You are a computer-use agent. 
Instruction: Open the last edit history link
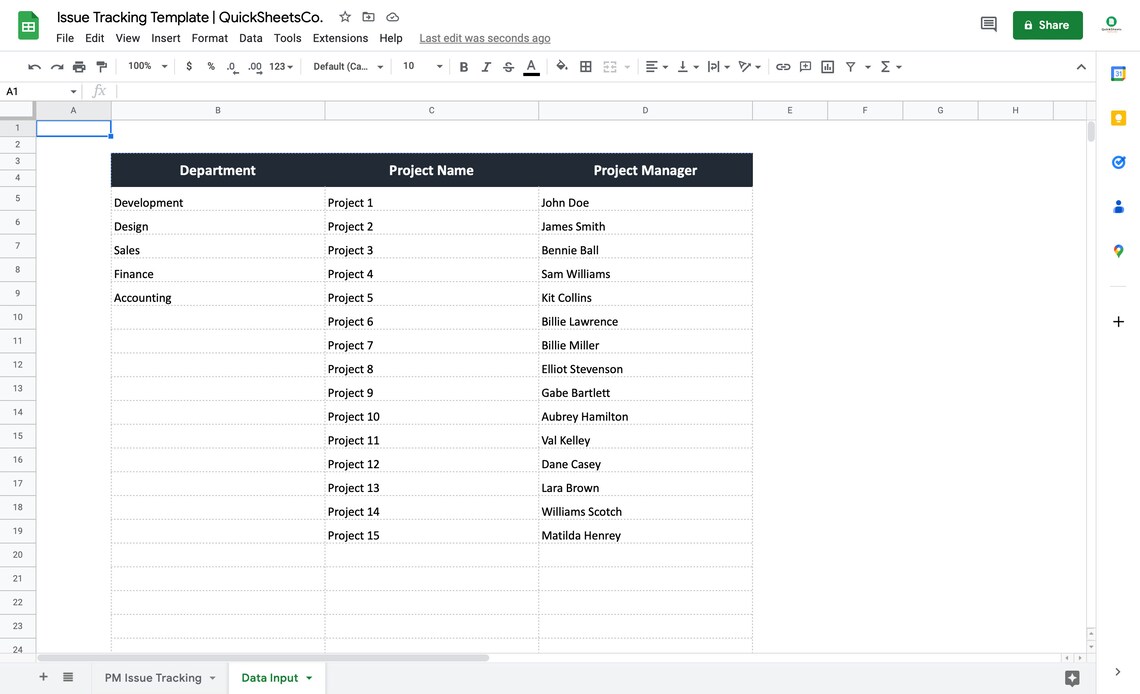pos(484,38)
